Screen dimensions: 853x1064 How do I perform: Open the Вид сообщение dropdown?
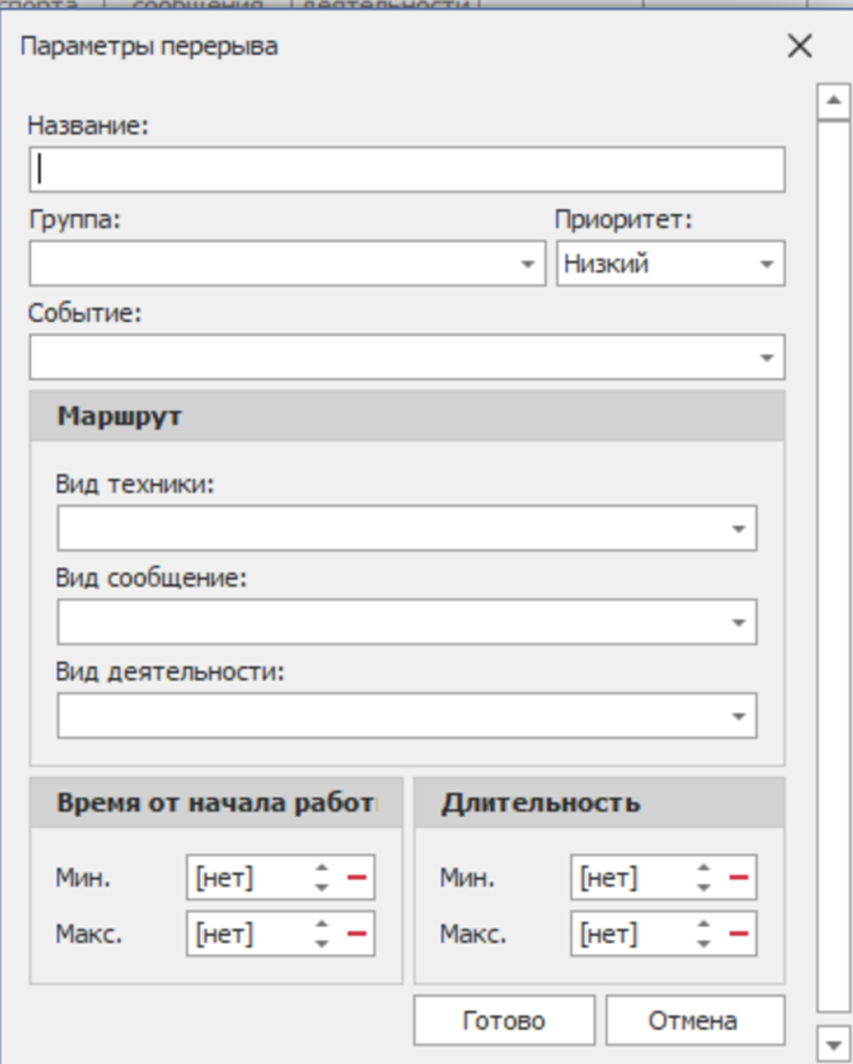coord(738,623)
